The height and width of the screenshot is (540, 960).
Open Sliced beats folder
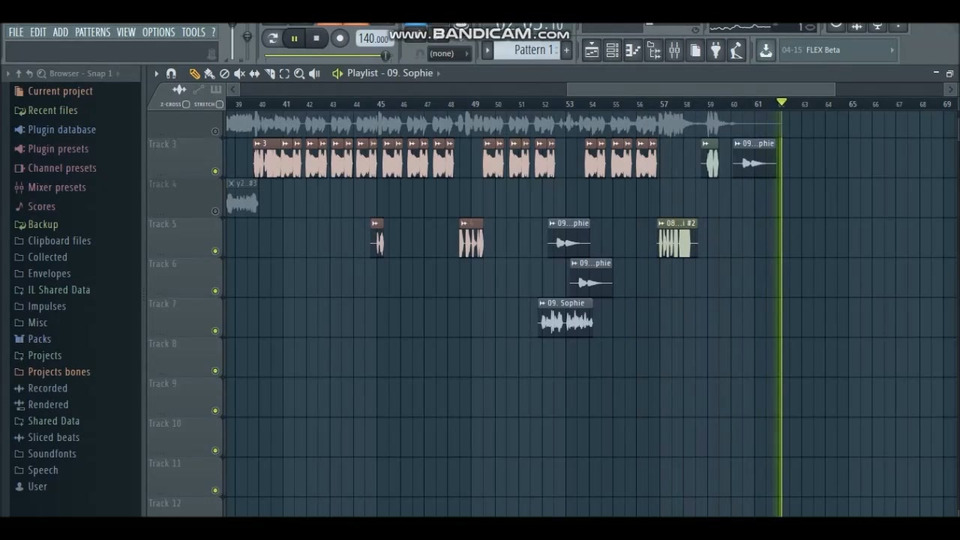(x=53, y=438)
